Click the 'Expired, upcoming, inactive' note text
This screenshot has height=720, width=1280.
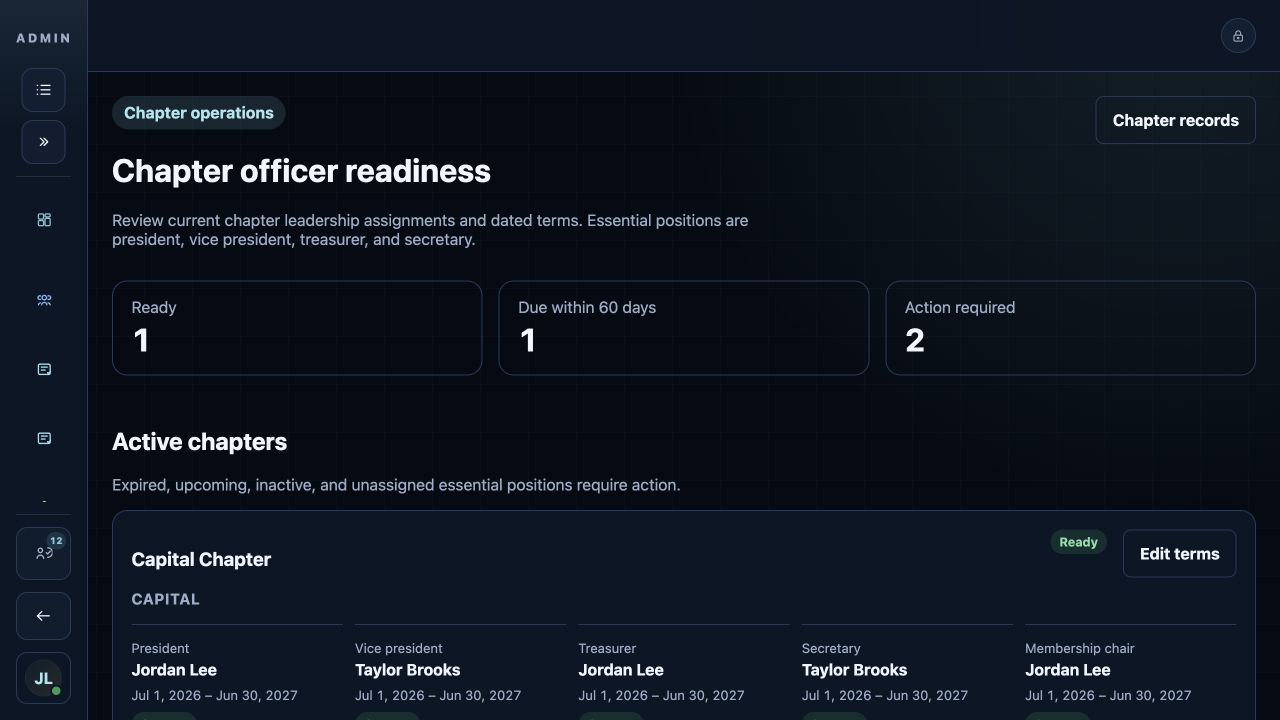(396, 485)
